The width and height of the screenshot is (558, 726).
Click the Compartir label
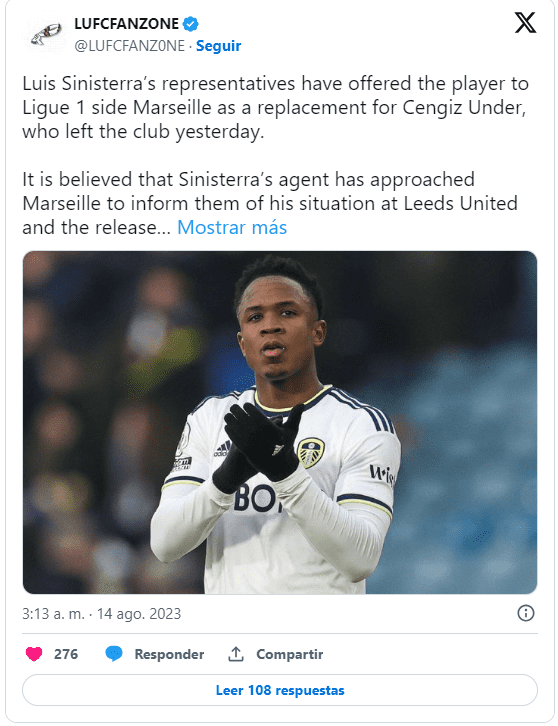pos(289,654)
